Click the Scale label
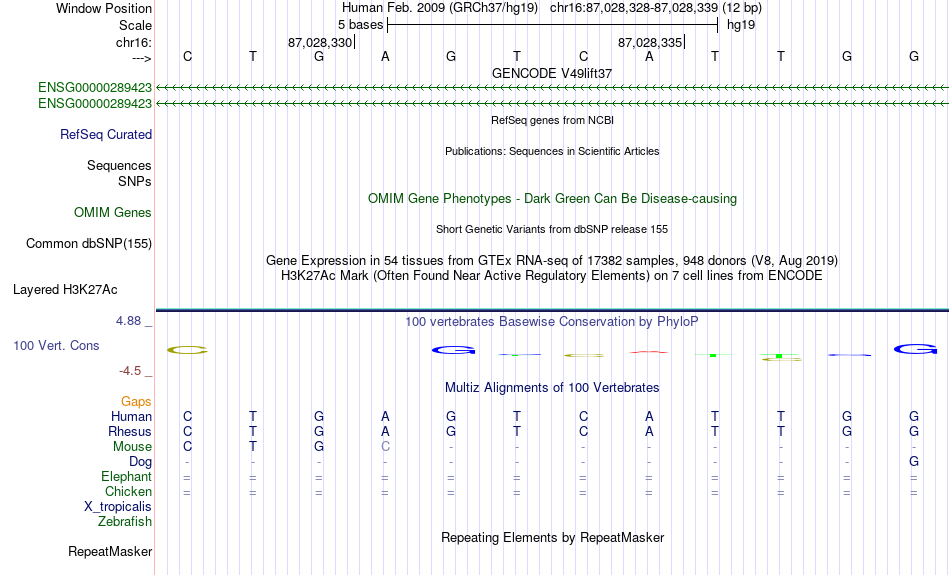 (135, 25)
